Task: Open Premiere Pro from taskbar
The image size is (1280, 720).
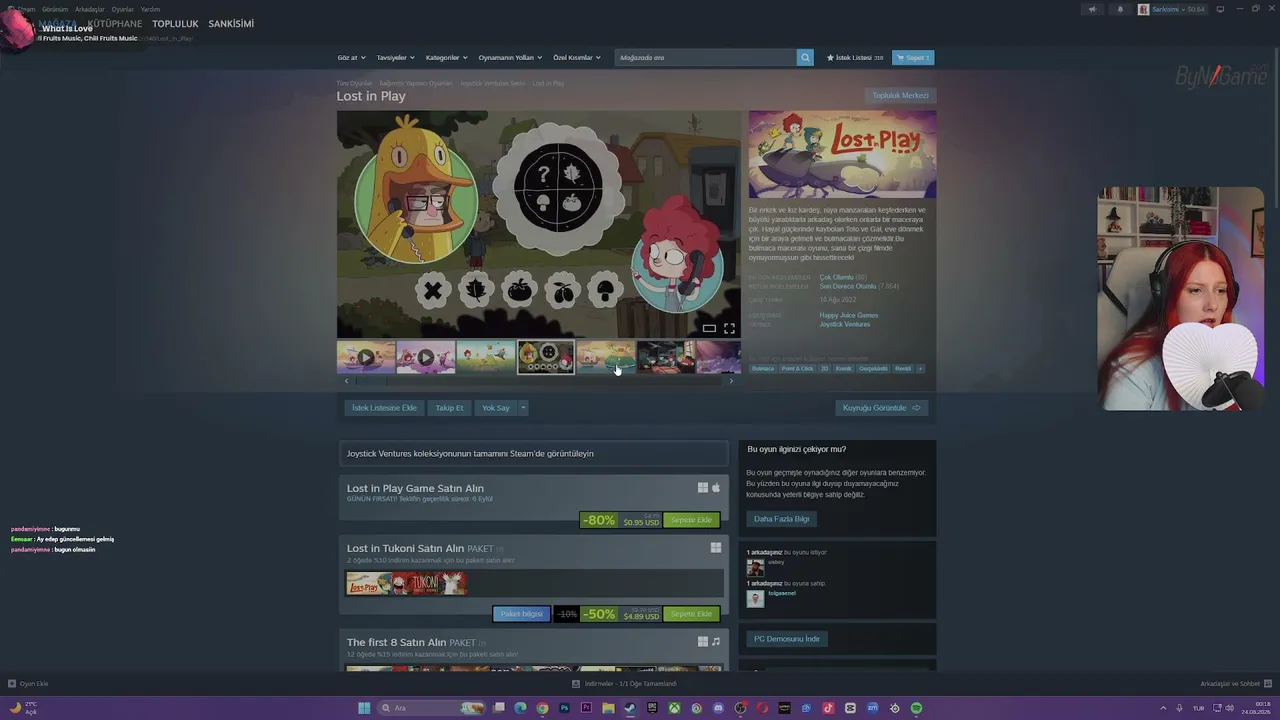Action: coord(586,708)
